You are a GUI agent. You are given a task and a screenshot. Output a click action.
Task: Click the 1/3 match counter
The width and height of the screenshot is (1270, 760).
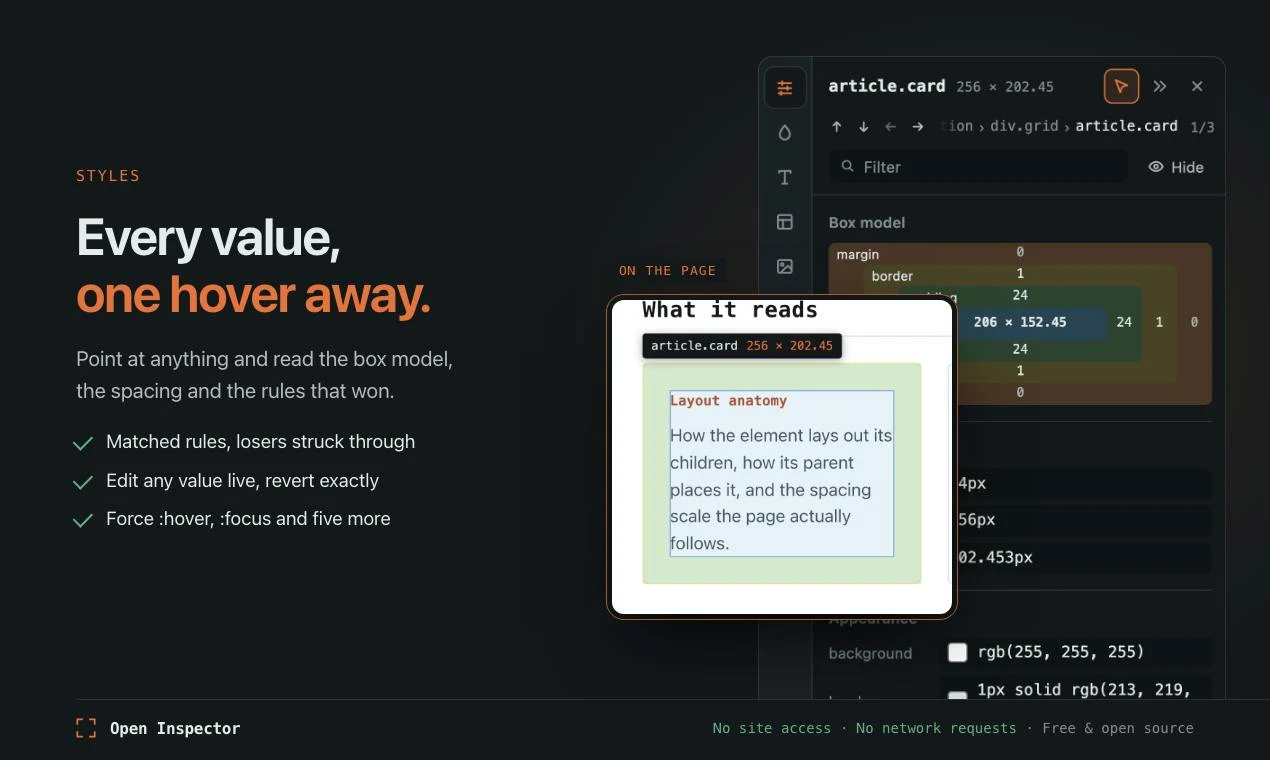point(1202,127)
